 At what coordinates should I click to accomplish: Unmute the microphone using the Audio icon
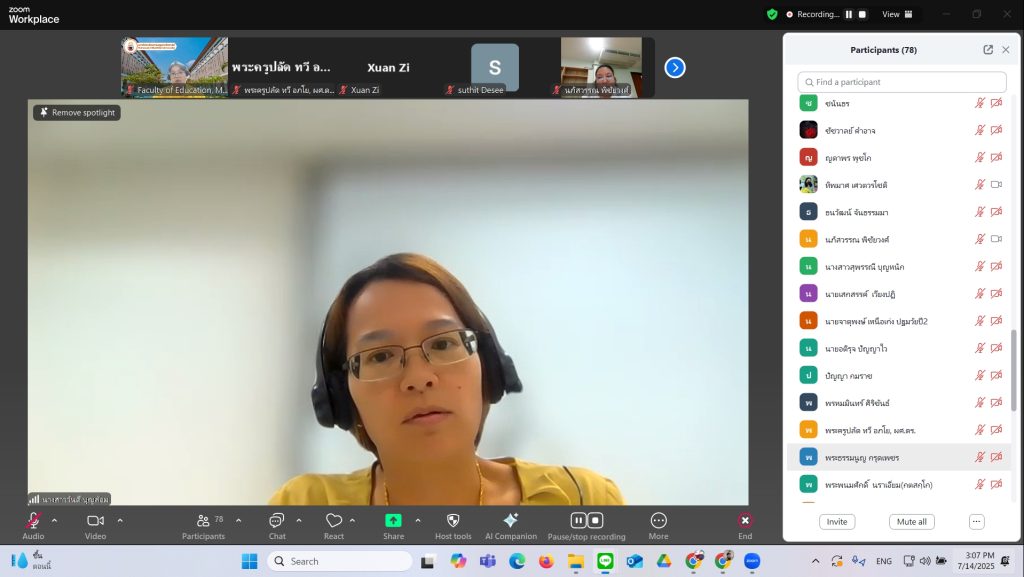tap(33, 520)
